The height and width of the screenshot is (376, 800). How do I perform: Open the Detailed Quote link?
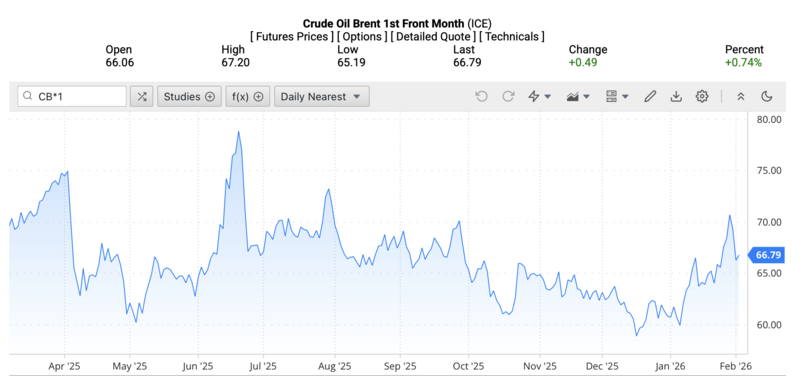point(433,37)
